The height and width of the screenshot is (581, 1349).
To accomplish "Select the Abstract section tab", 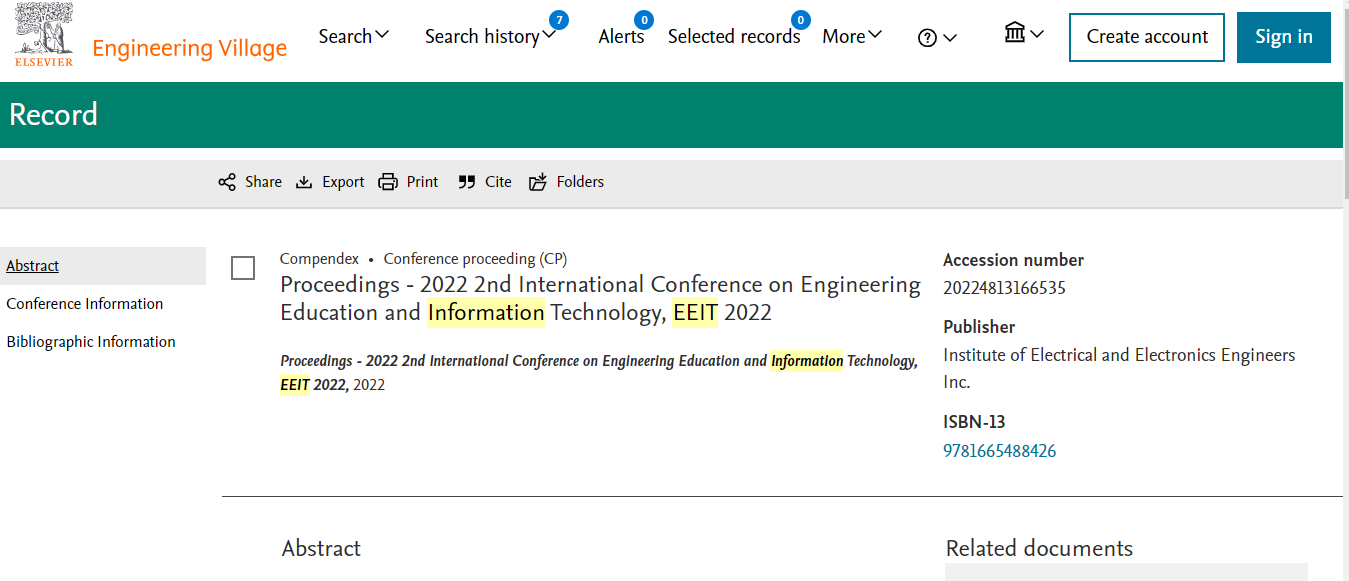I will (x=103, y=266).
